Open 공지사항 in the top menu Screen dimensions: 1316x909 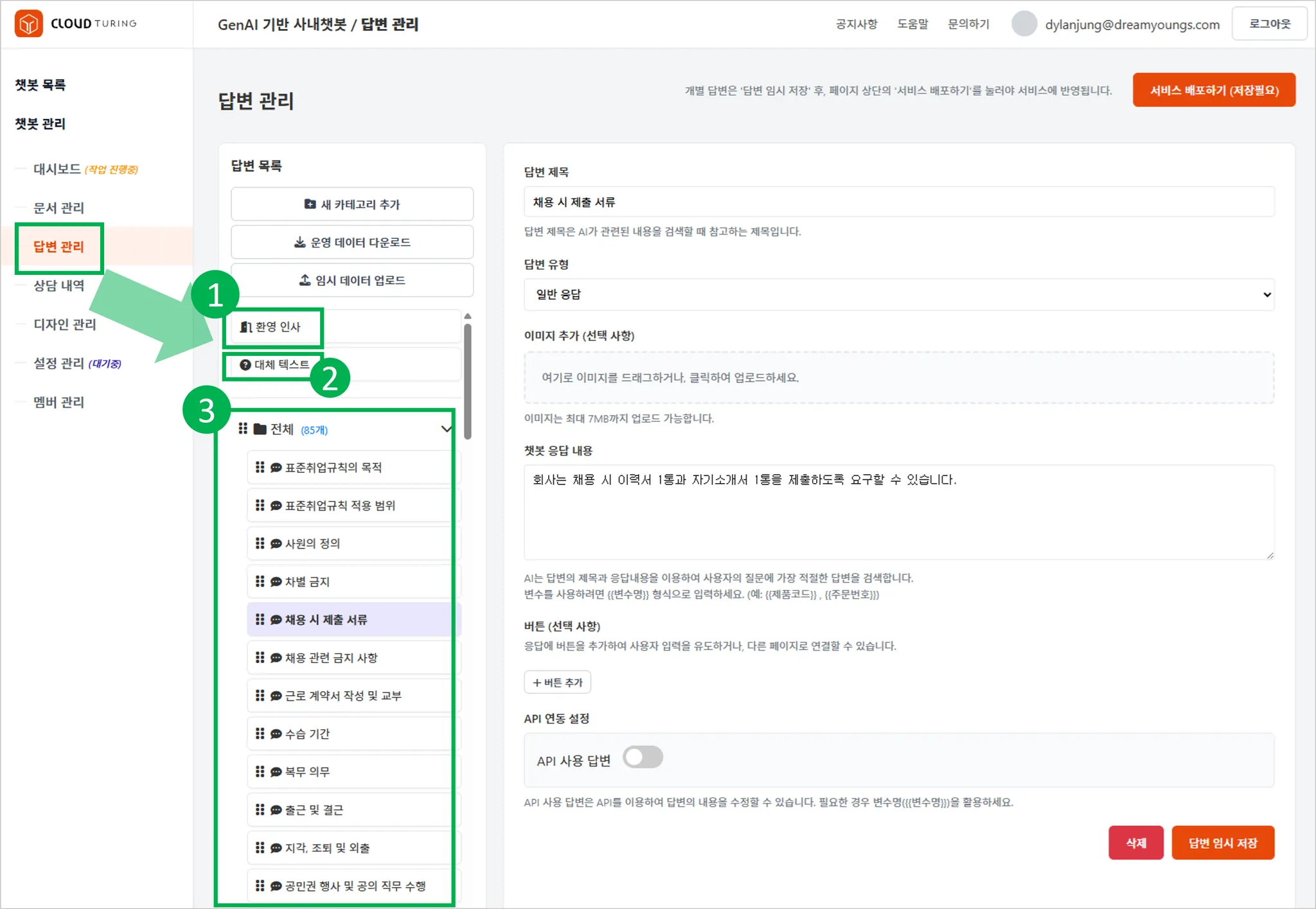point(857,24)
